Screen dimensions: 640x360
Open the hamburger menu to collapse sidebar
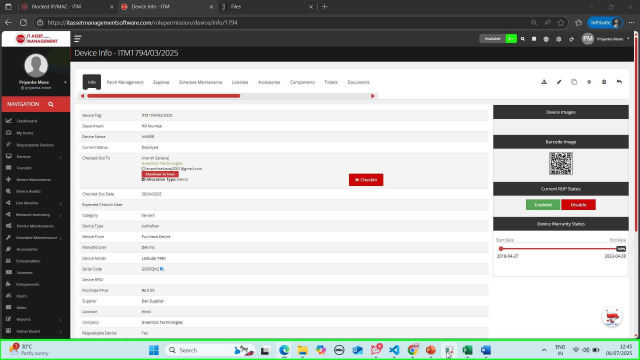coord(78,39)
